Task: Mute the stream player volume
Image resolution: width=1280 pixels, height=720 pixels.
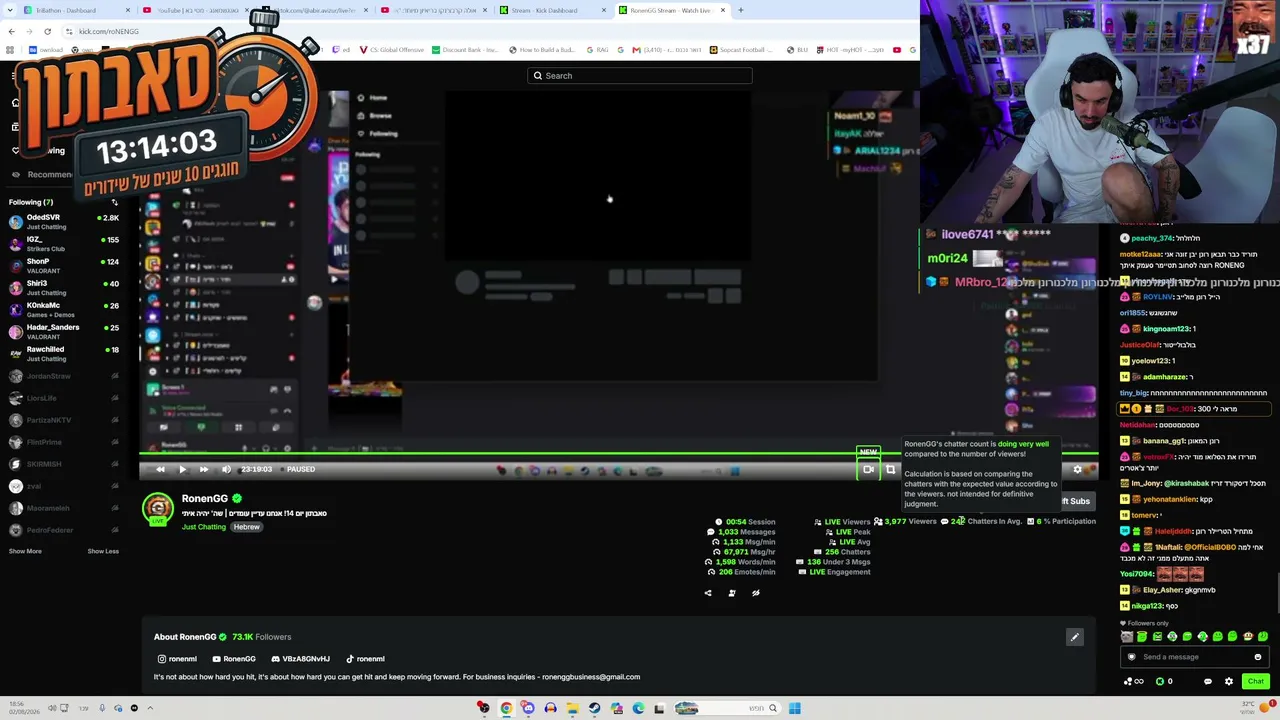Action: (226, 469)
